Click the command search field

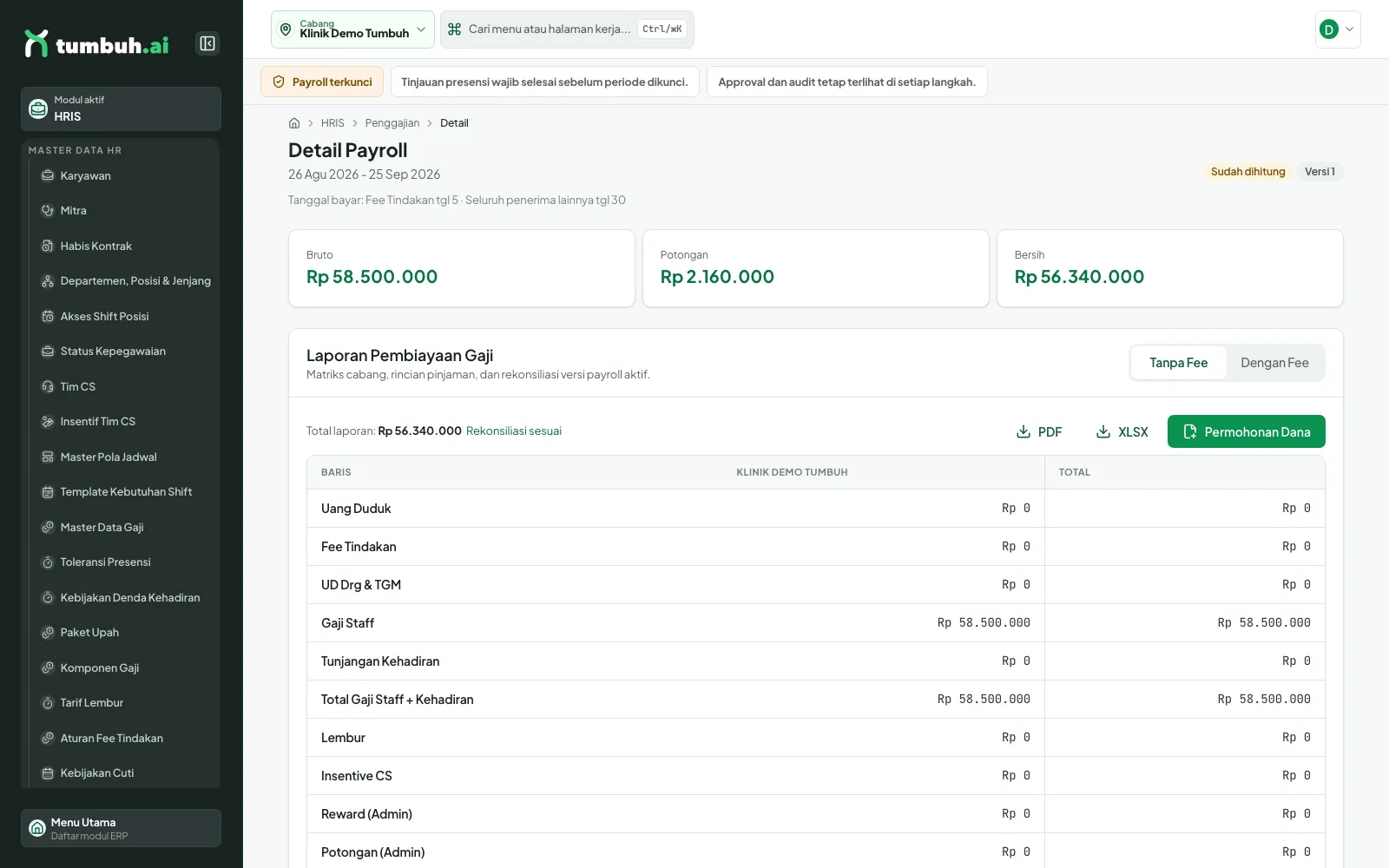[567, 30]
